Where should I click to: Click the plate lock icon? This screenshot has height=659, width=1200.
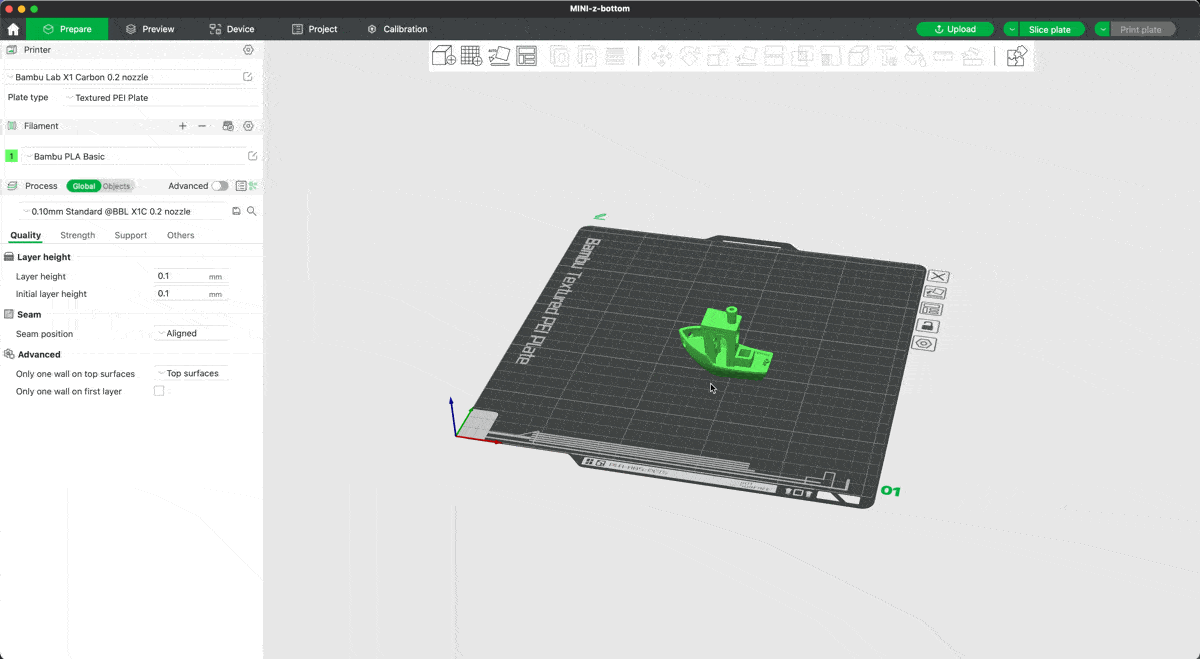click(x=928, y=326)
